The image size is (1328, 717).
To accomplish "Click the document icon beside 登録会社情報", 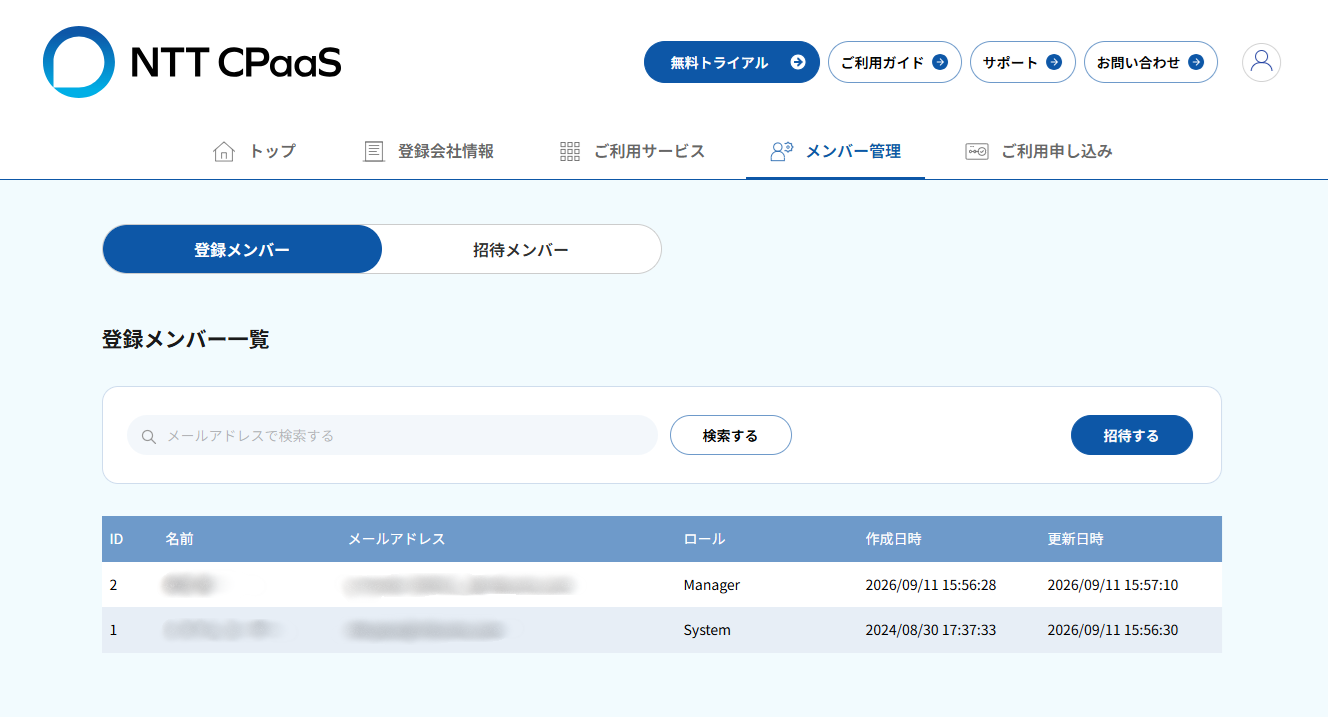I will pyautogui.click(x=374, y=151).
